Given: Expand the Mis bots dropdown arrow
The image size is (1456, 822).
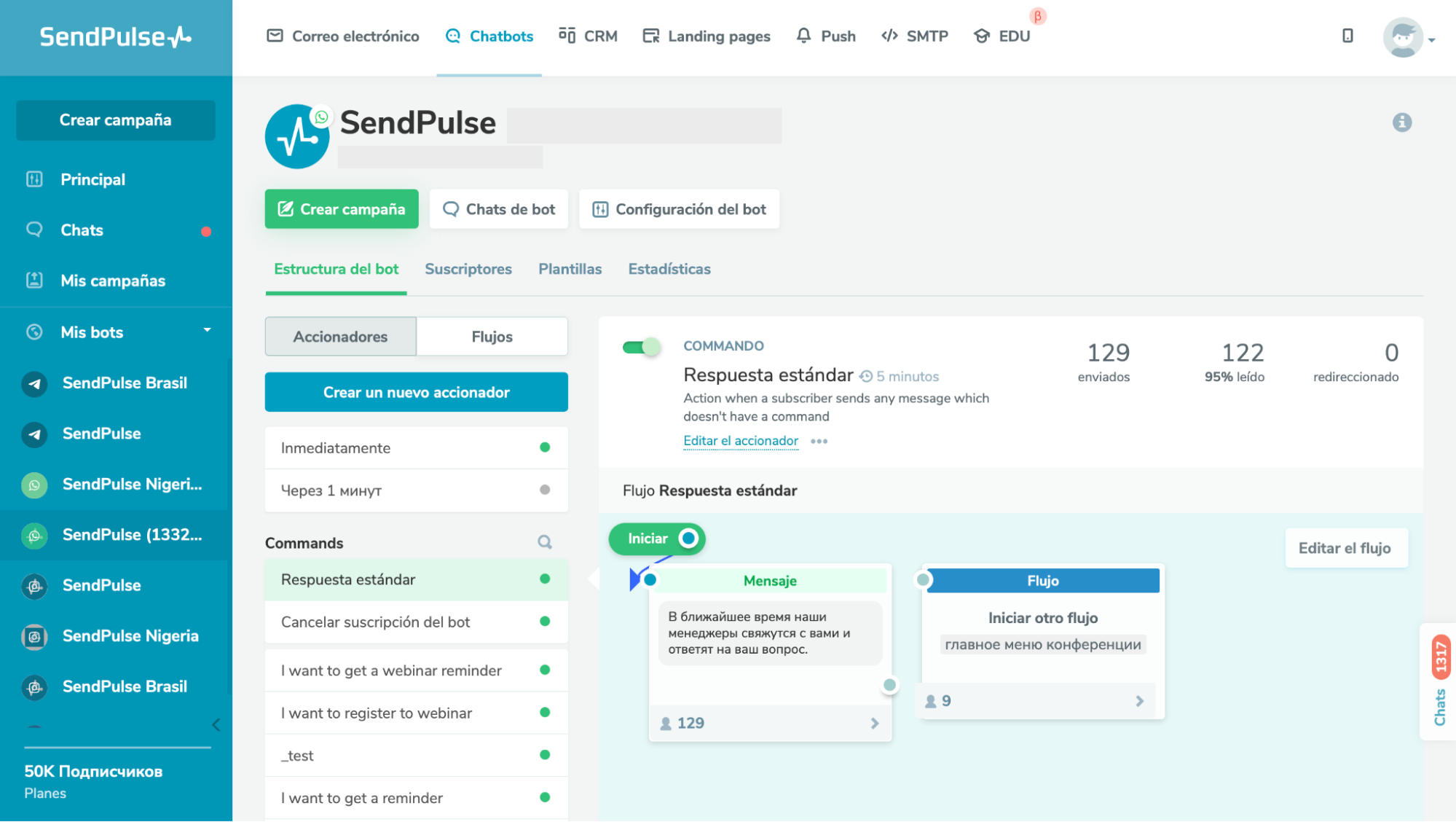Looking at the screenshot, I should (207, 330).
